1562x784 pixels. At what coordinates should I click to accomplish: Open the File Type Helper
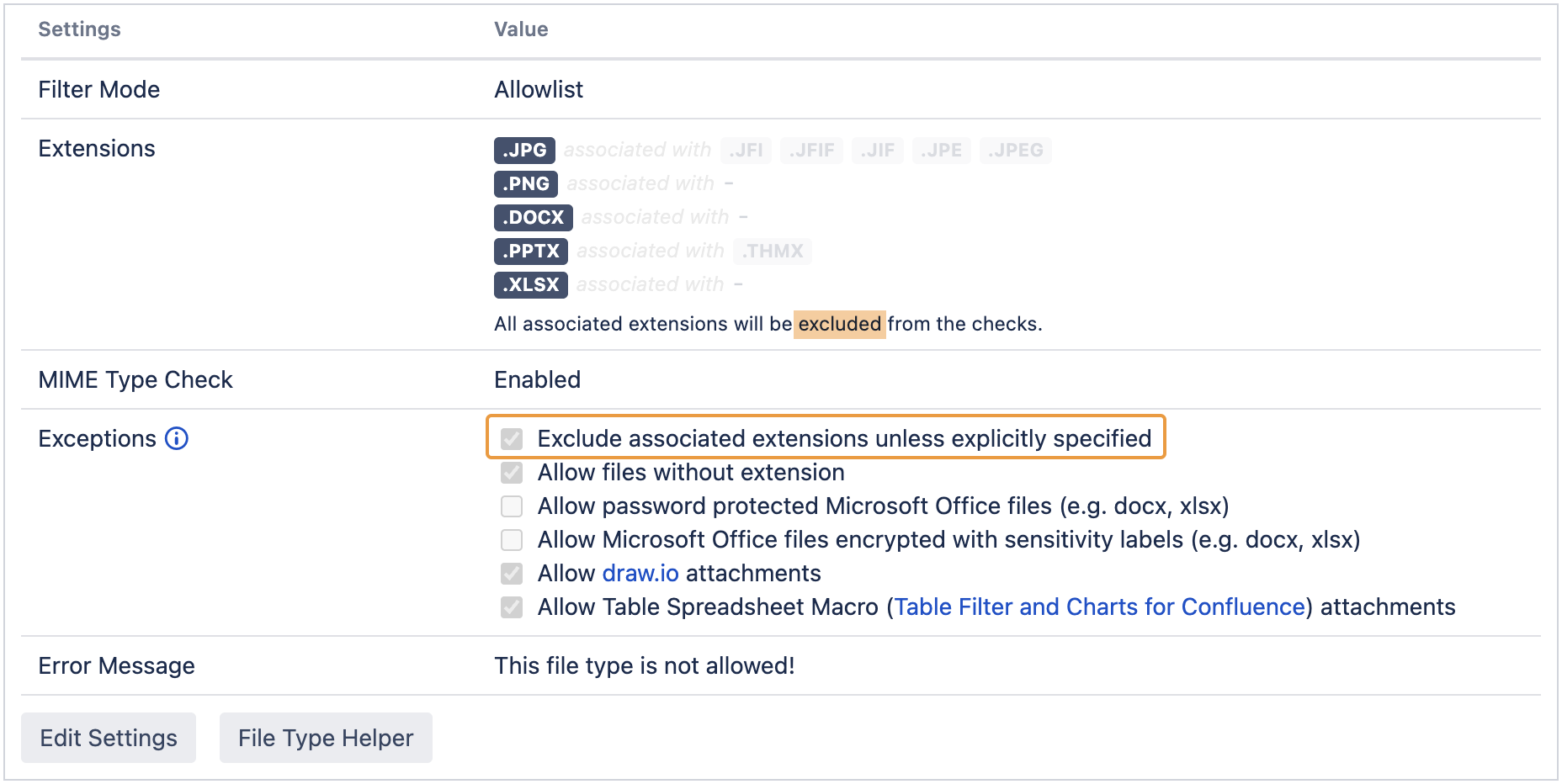326,738
